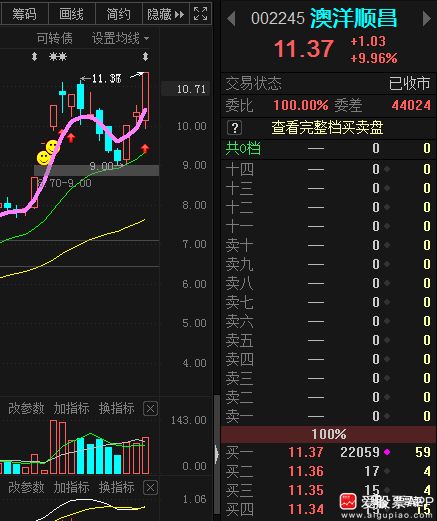Toggle the 简约 view mode
The image size is (437, 521).
tap(118, 14)
